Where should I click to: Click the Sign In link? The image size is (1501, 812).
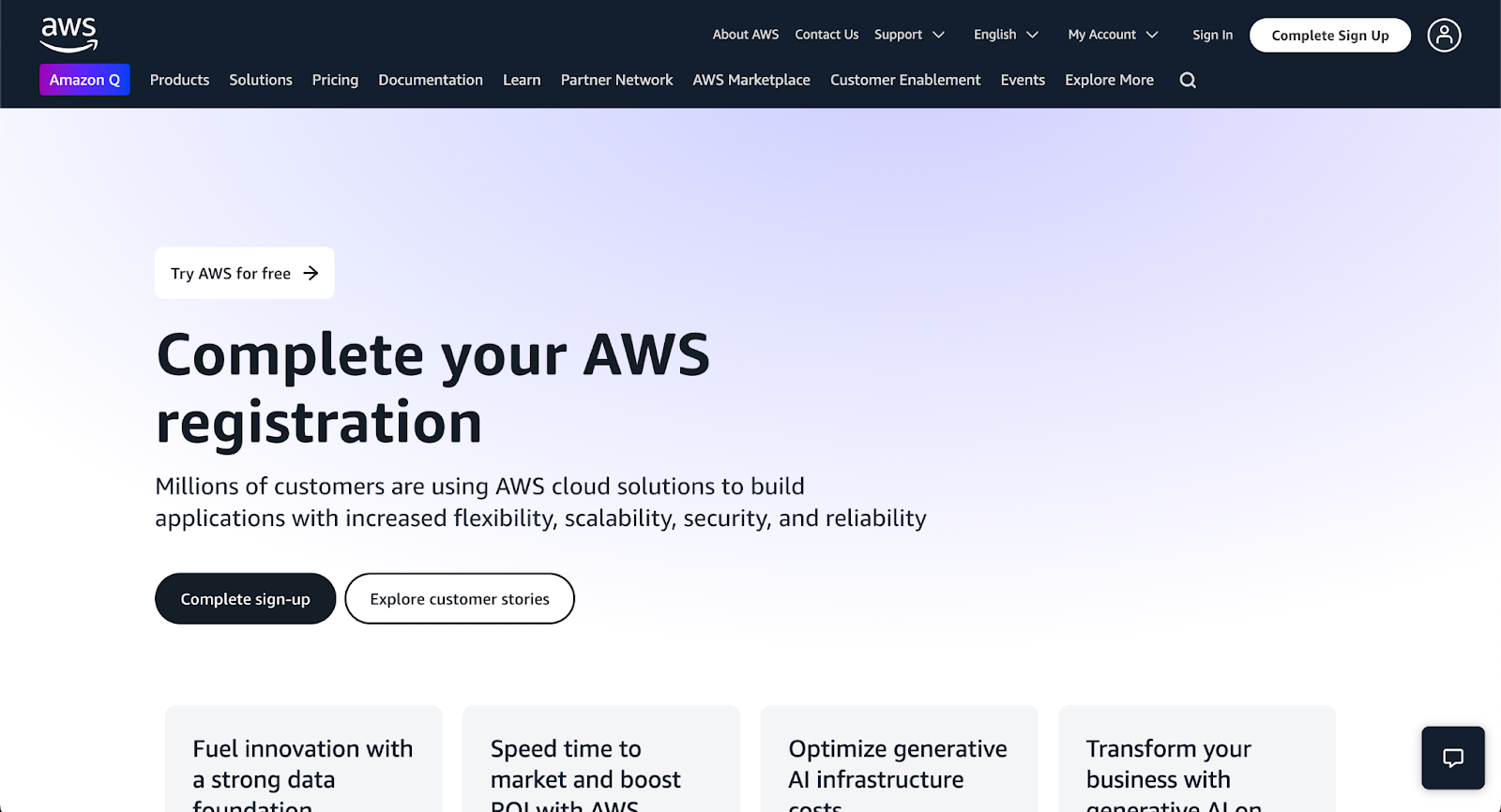(1212, 35)
